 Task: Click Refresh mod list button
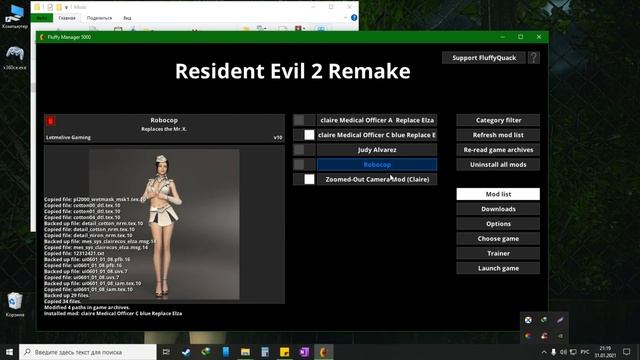click(x=498, y=135)
